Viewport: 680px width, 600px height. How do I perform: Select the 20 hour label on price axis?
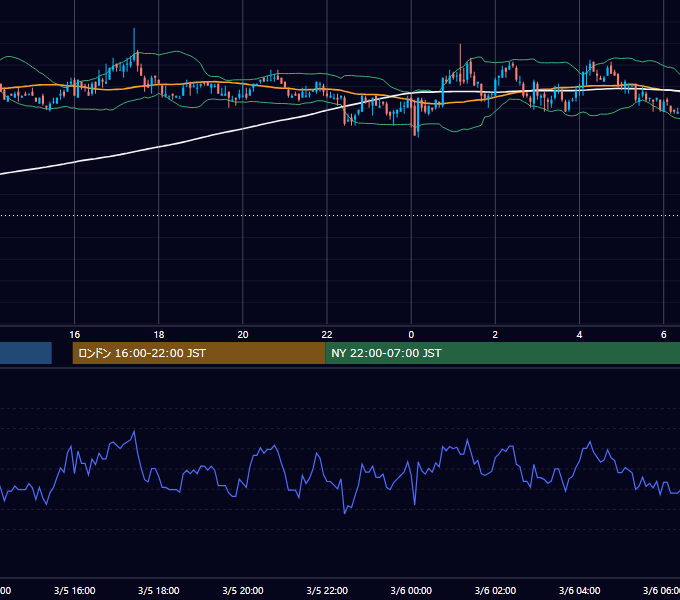(243, 335)
